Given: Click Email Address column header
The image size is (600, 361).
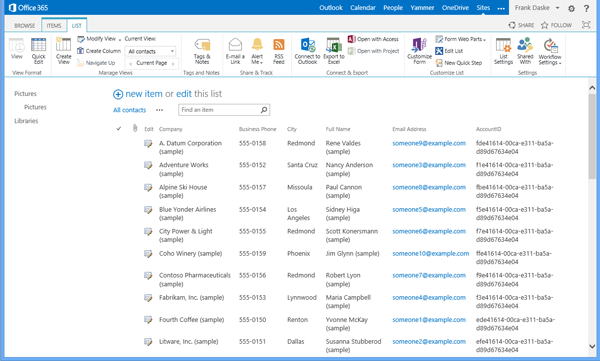Looking at the screenshot, I should [409, 129].
